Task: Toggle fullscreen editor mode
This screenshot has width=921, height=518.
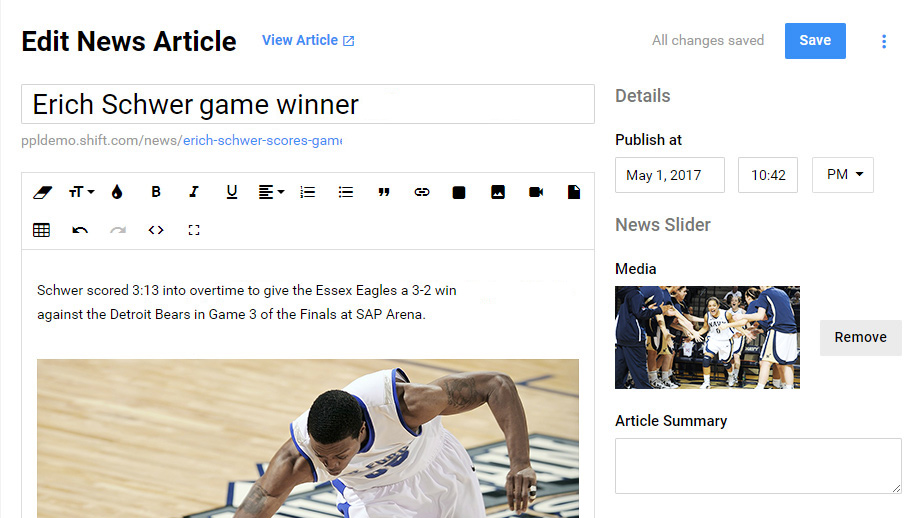Action: [x=194, y=230]
